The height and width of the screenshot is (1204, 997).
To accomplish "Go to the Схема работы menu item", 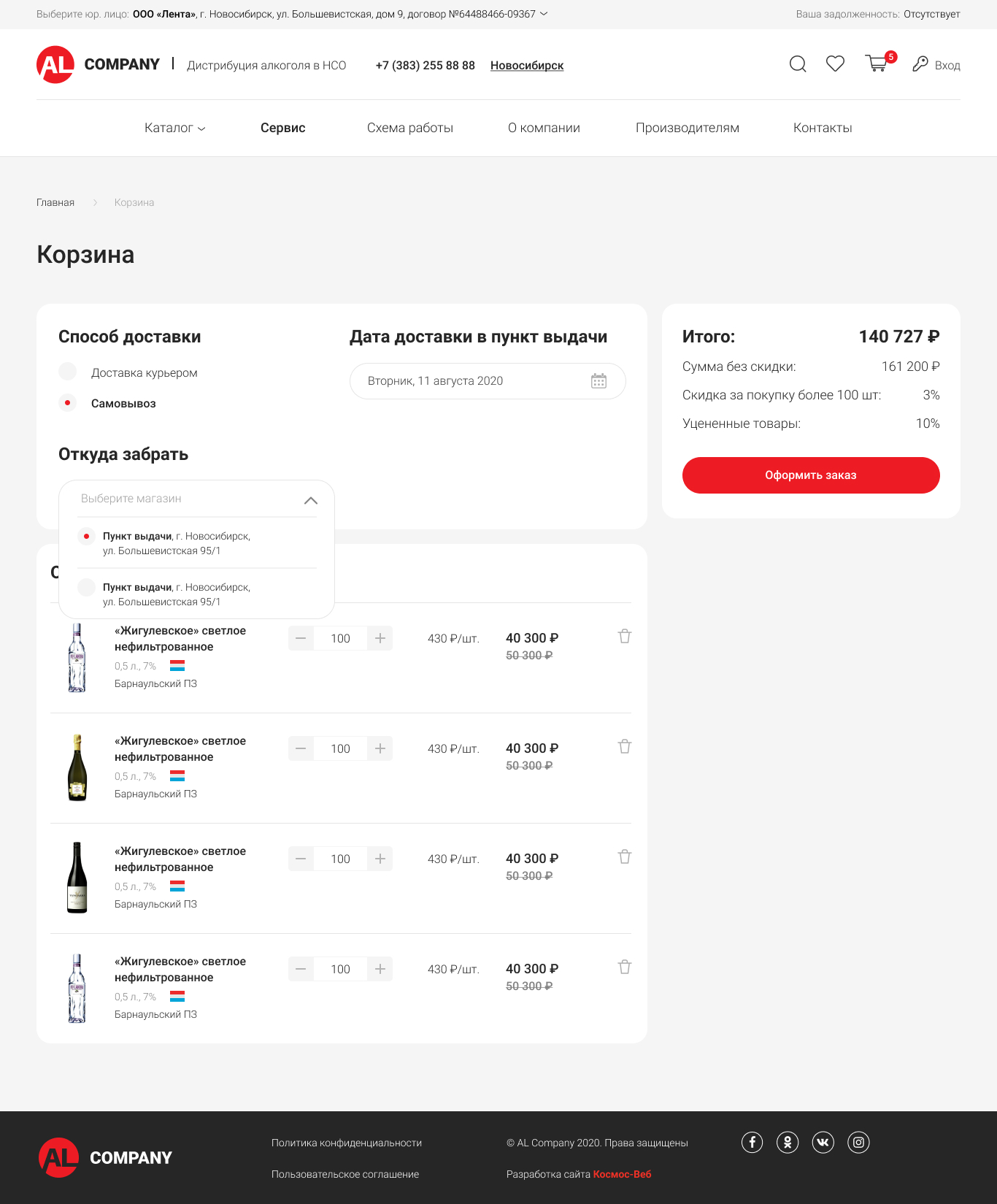I will point(409,128).
